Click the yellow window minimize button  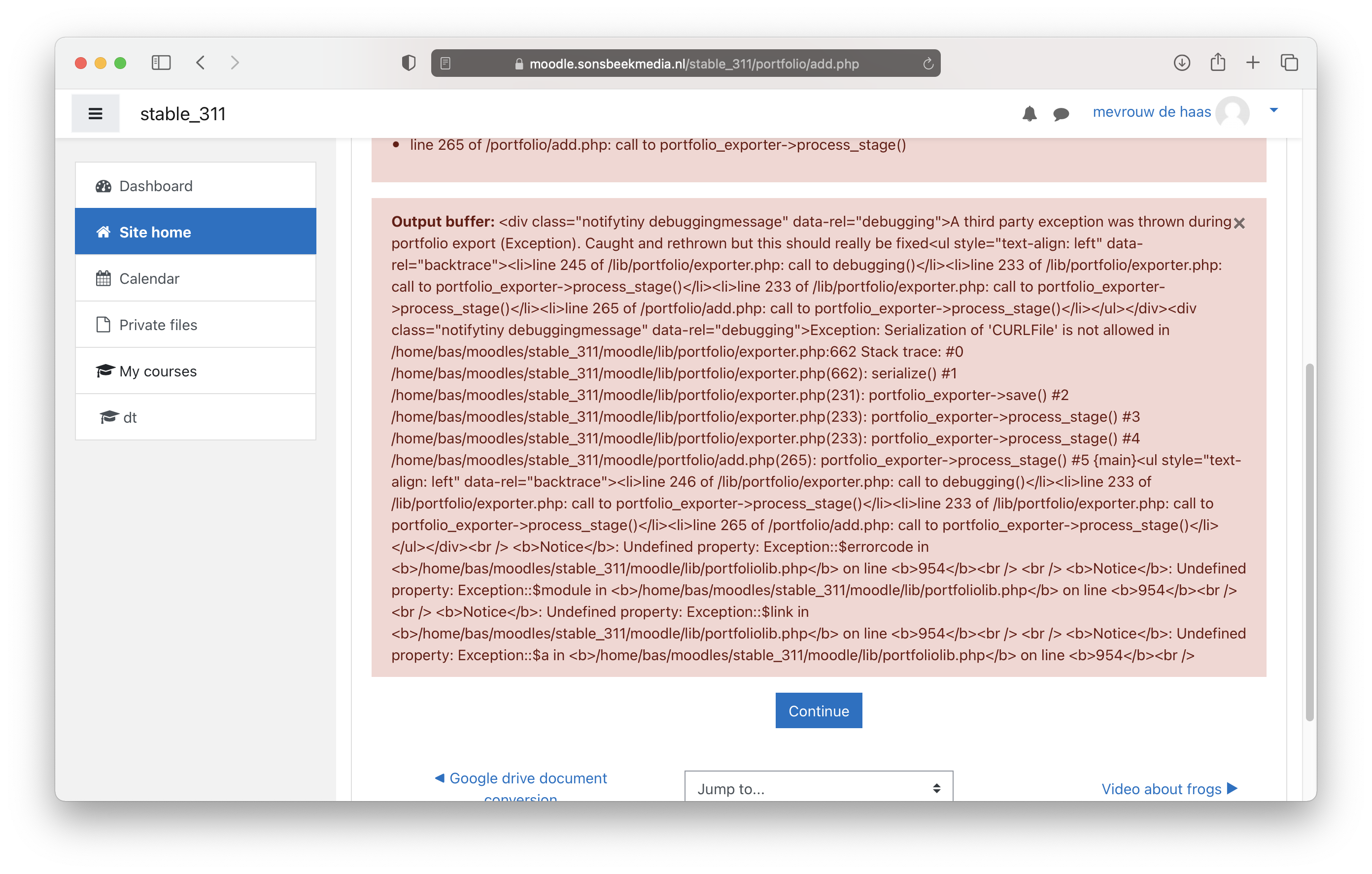tap(100, 63)
